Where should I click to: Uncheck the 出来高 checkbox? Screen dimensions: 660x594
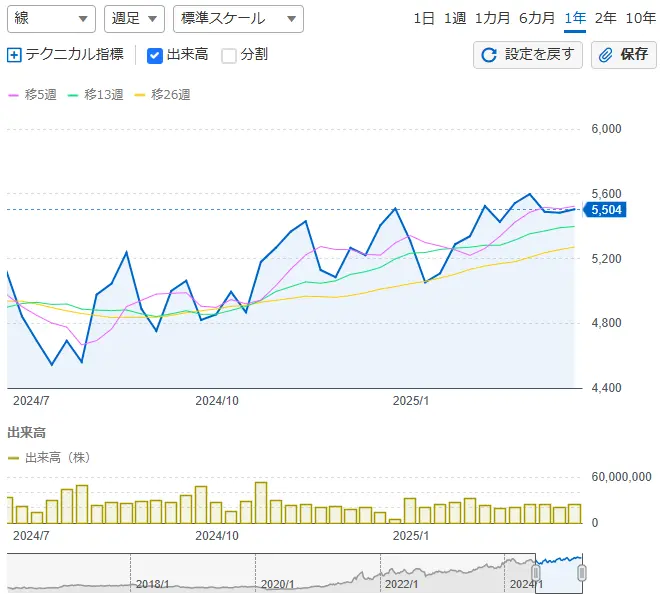[154, 56]
